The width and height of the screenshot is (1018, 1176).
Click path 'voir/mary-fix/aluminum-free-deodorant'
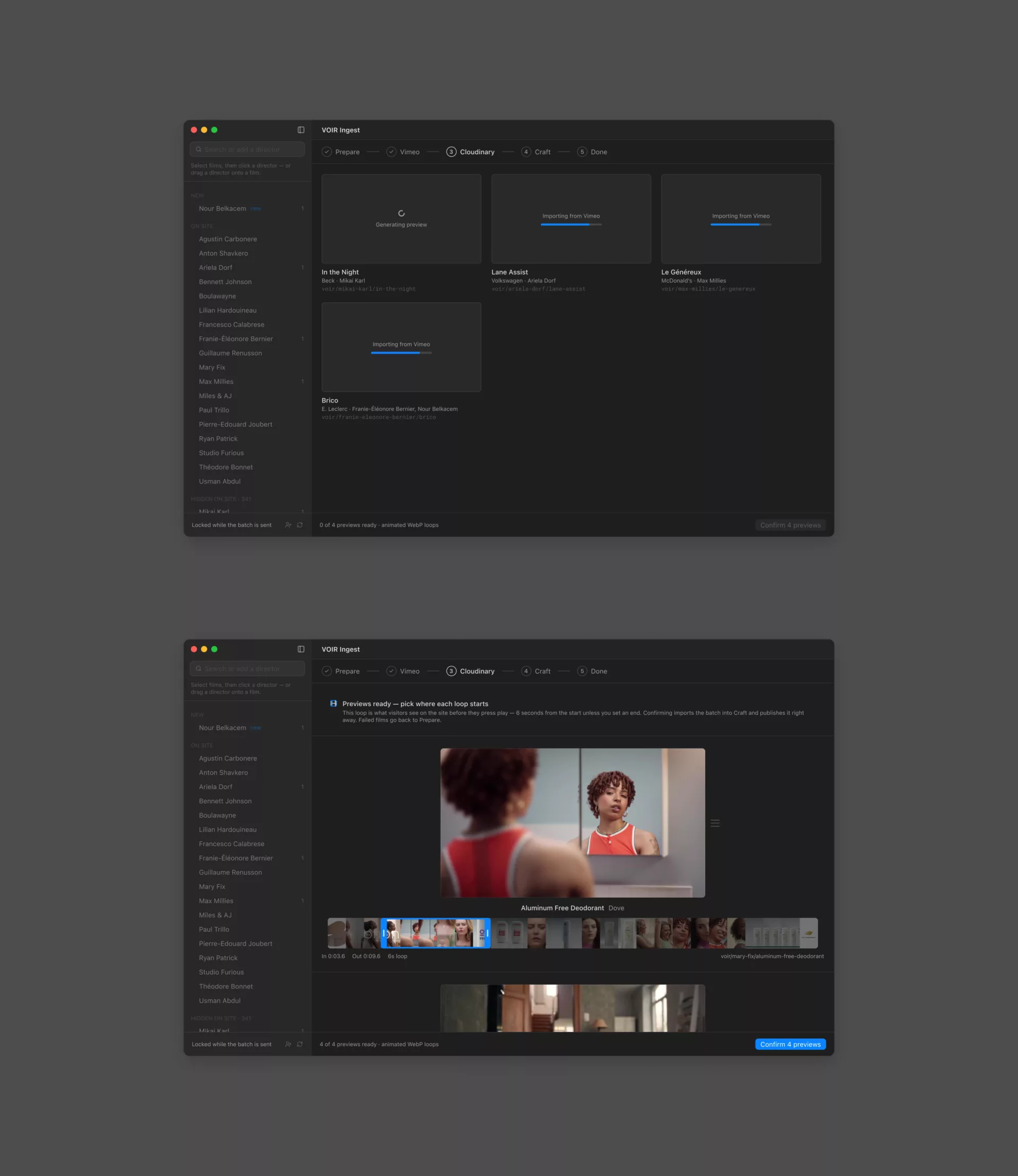[772, 956]
